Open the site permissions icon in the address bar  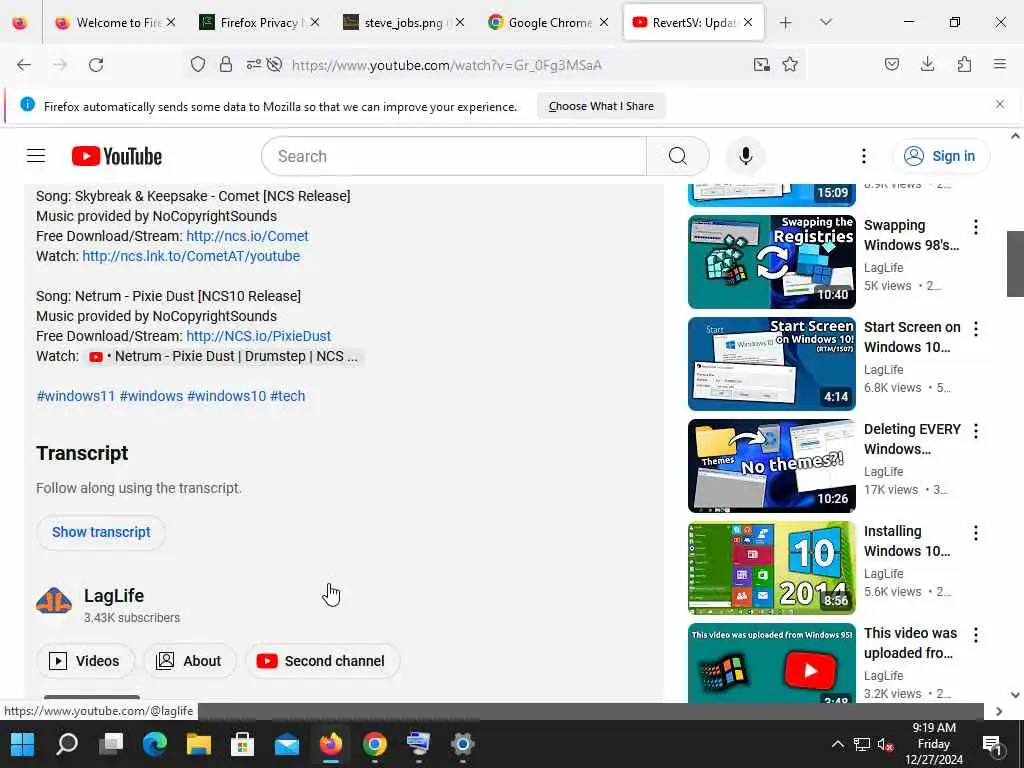click(253, 65)
